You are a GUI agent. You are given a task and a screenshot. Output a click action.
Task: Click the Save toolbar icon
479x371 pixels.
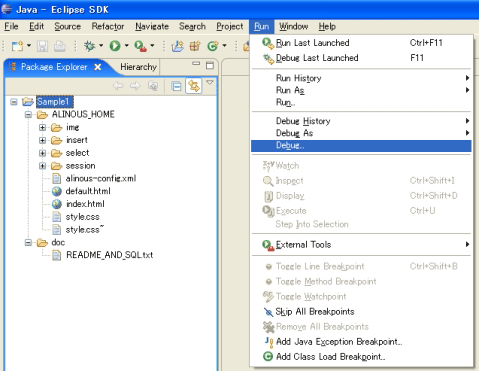[42, 46]
